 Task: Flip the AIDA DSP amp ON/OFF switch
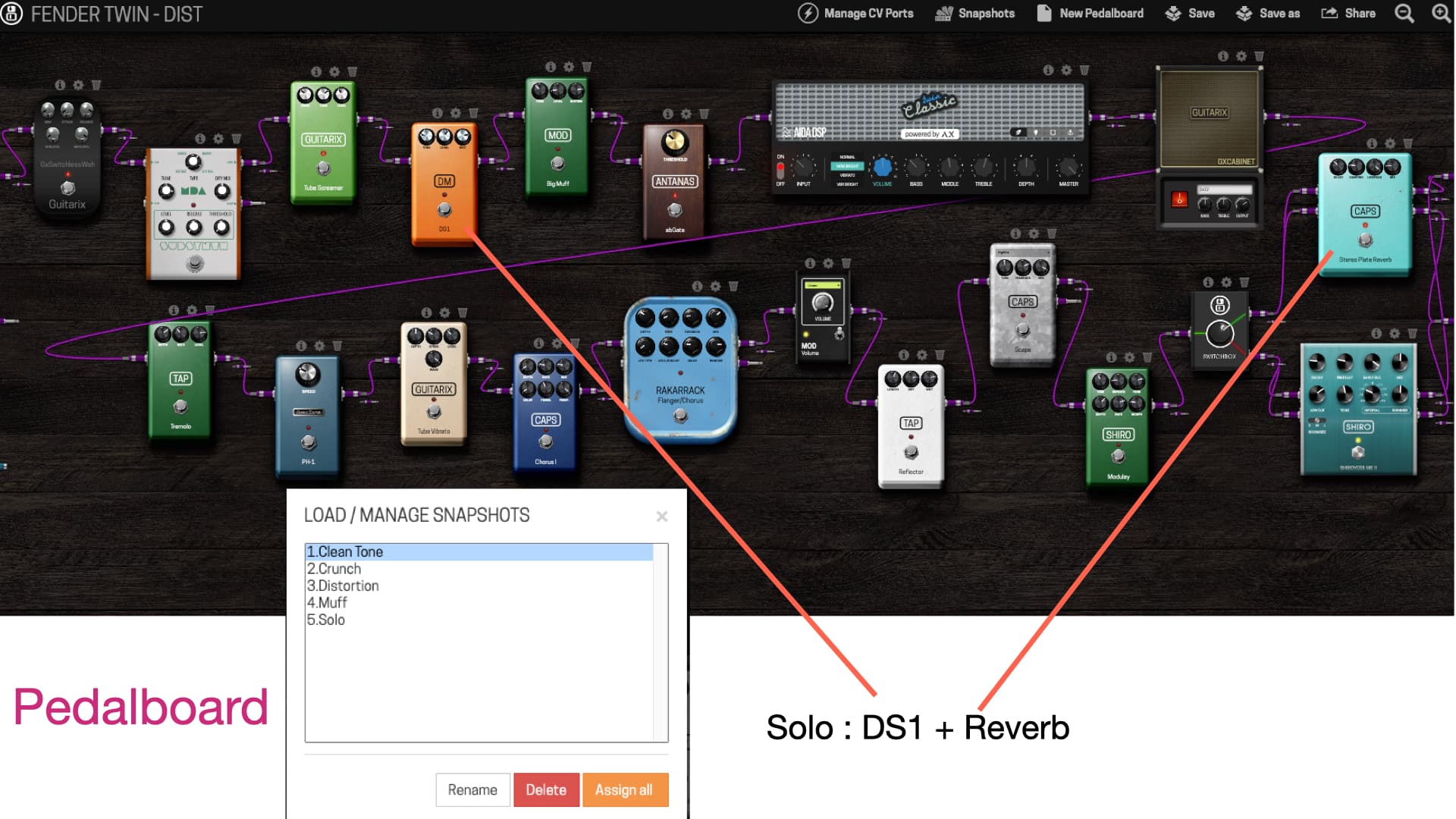pyautogui.click(x=780, y=170)
